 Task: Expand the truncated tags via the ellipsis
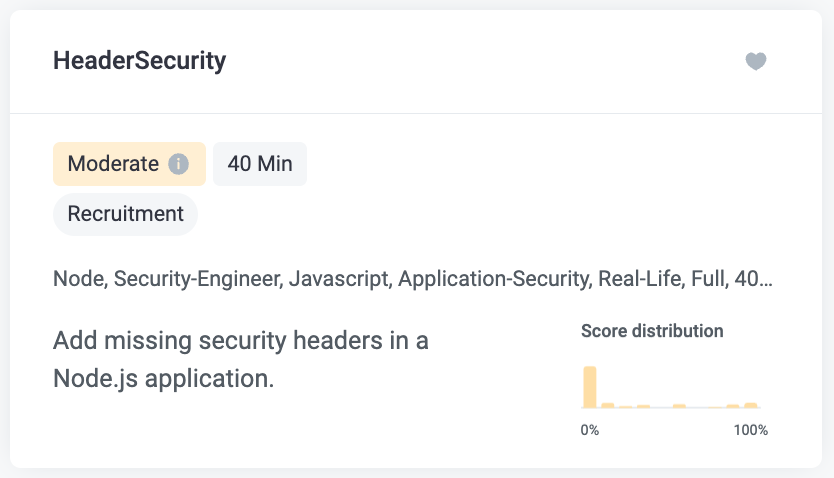(x=766, y=280)
